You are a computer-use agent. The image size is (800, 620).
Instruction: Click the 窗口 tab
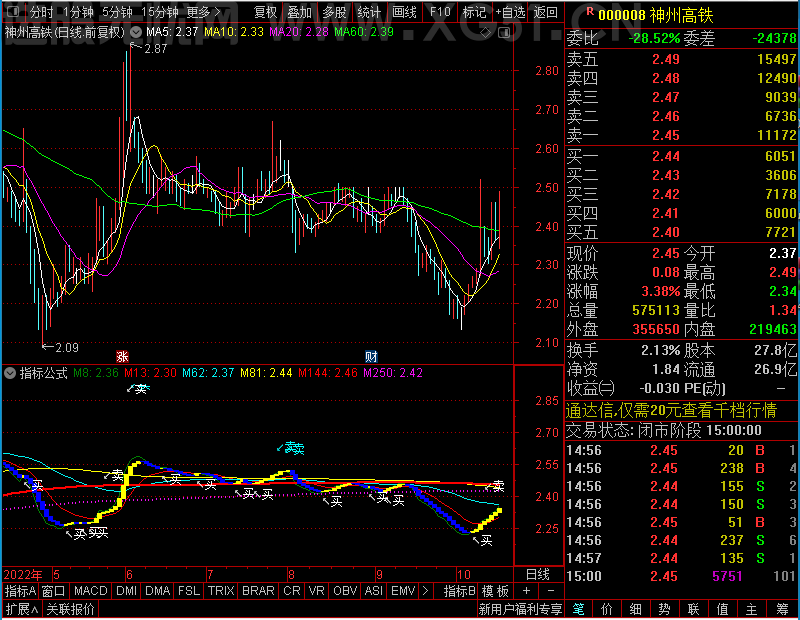pyautogui.click(x=54, y=591)
